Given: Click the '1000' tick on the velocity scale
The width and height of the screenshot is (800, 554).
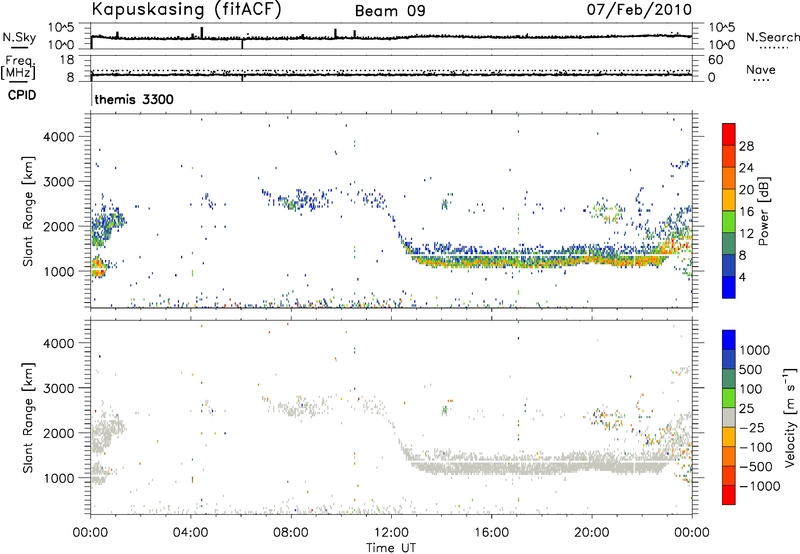Looking at the screenshot, I should 755,350.
